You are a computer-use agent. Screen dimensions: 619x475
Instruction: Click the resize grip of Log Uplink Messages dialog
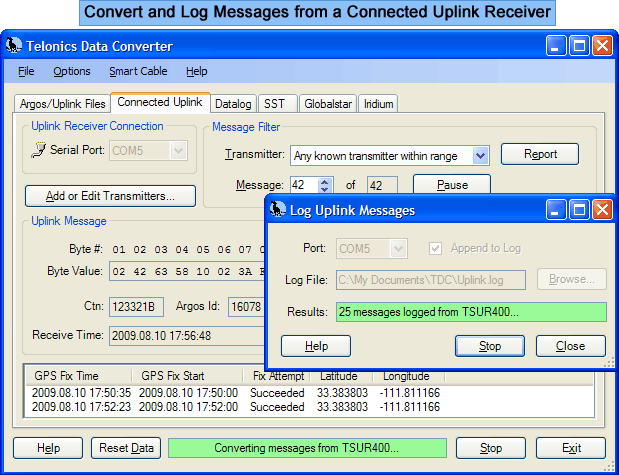click(x=610, y=362)
